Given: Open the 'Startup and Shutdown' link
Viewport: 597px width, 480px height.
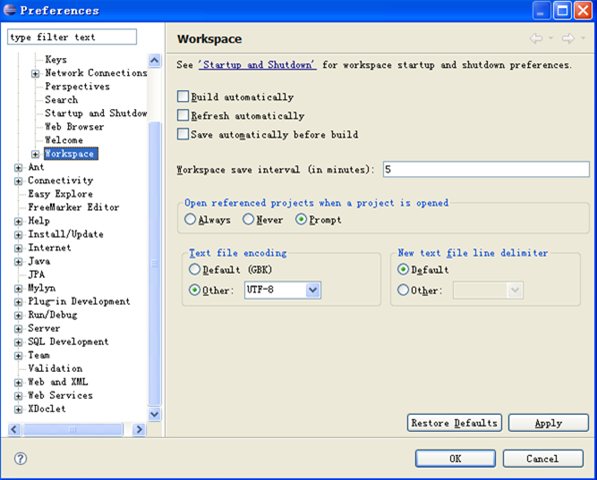Looking at the screenshot, I should click(x=257, y=65).
